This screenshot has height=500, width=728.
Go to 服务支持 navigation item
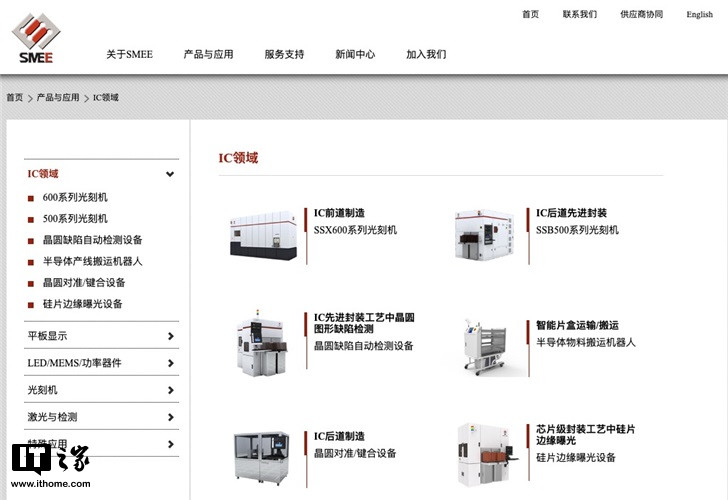pyautogui.click(x=284, y=54)
